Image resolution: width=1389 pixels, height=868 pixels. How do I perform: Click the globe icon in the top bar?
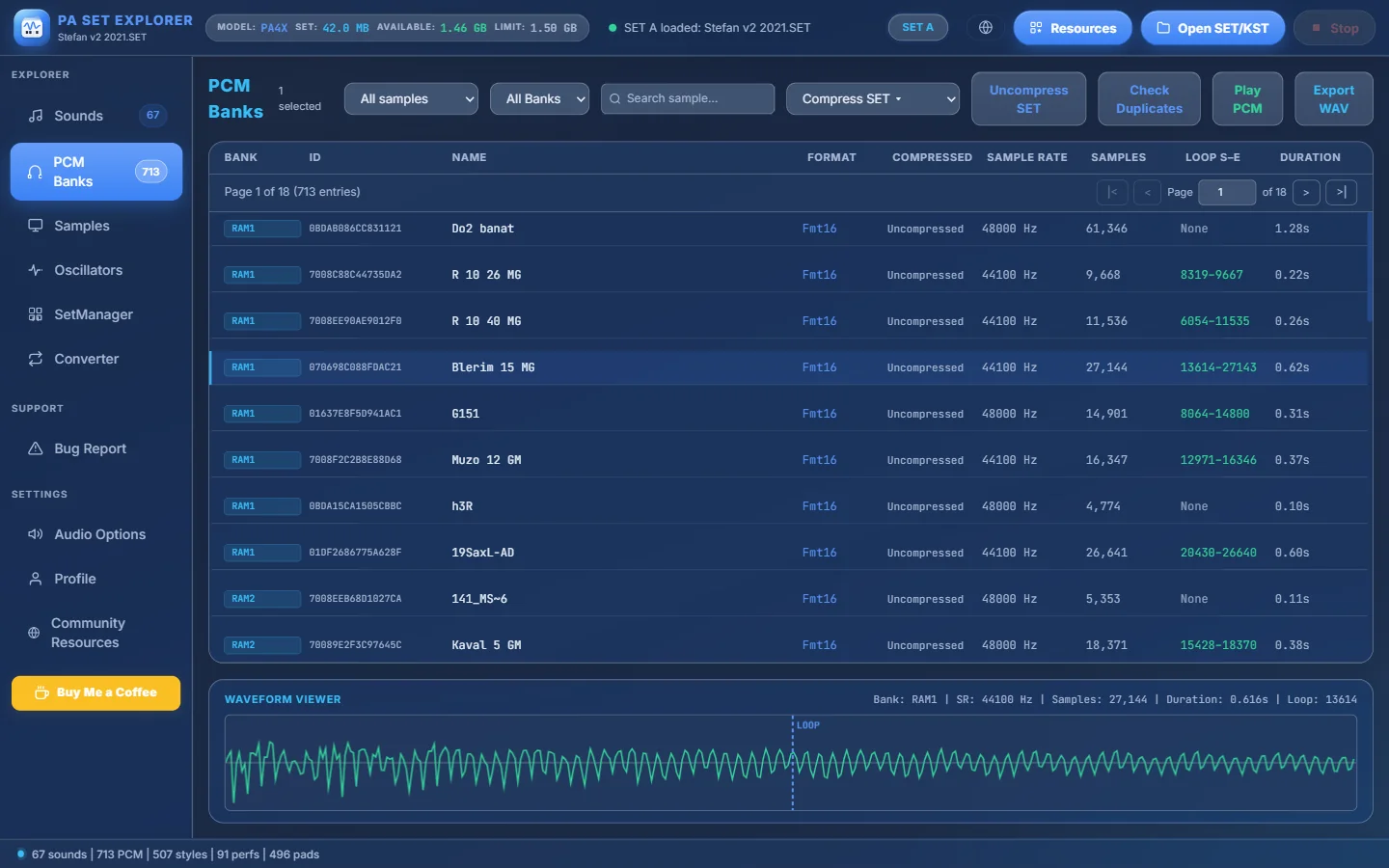coord(985,28)
